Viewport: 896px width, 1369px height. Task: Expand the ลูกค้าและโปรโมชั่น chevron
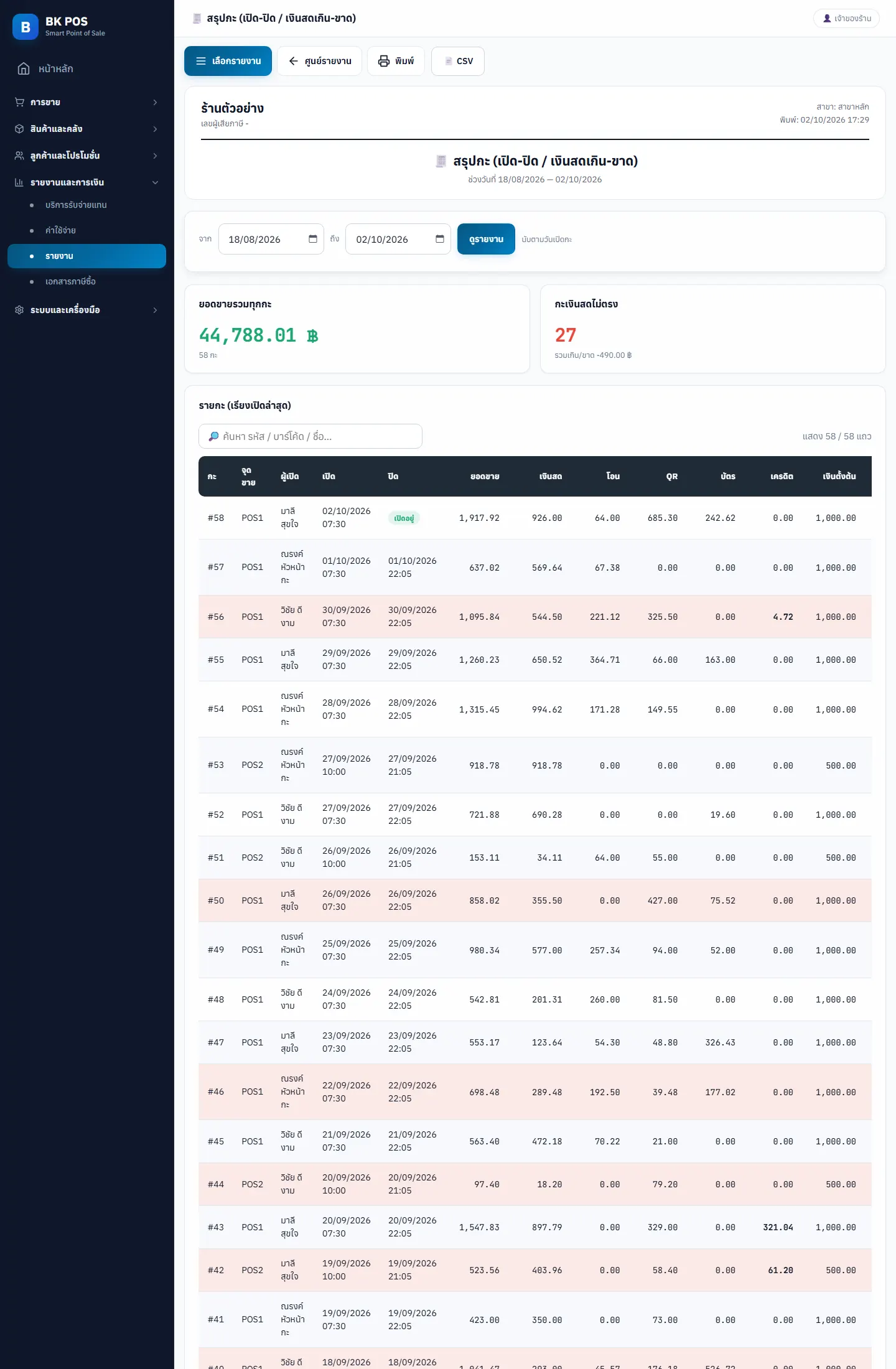(155, 156)
